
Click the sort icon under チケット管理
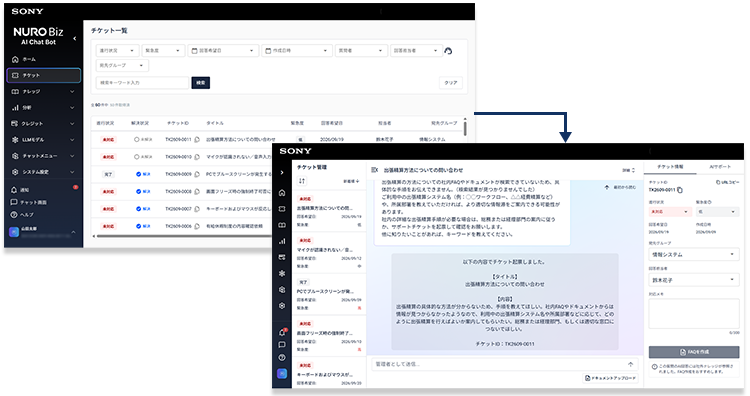click(302, 181)
